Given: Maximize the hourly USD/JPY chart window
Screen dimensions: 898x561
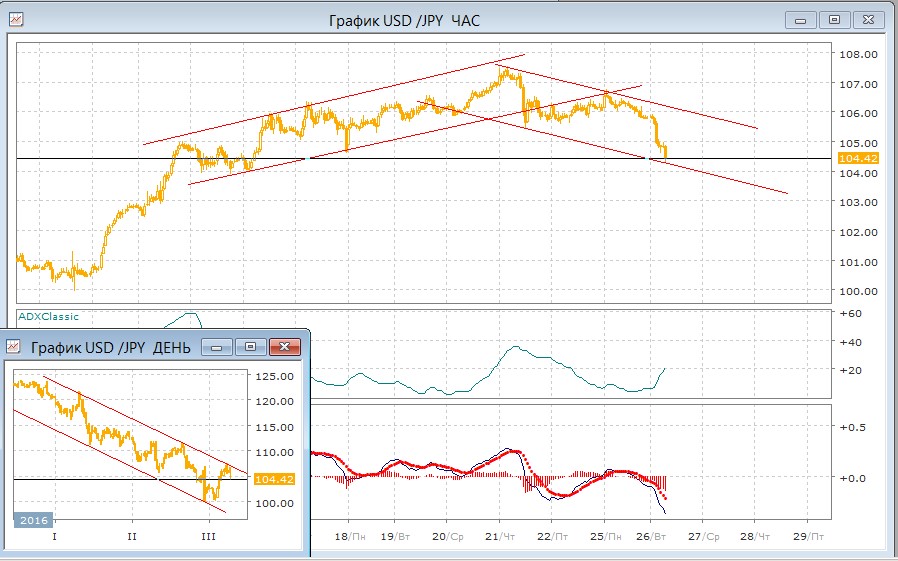Looking at the screenshot, I should (834, 20).
